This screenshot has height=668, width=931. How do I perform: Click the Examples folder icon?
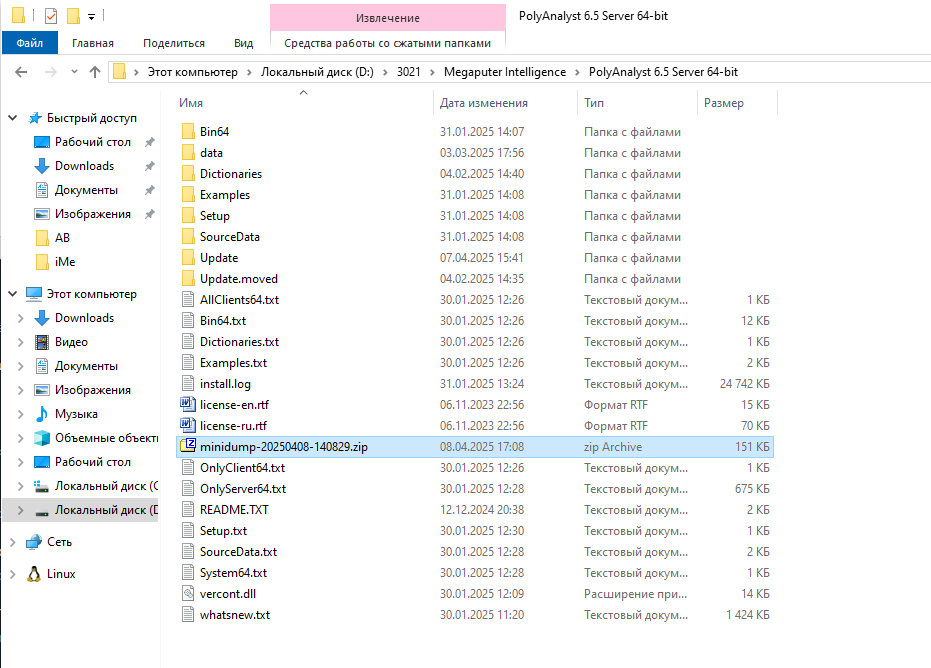coord(188,195)
